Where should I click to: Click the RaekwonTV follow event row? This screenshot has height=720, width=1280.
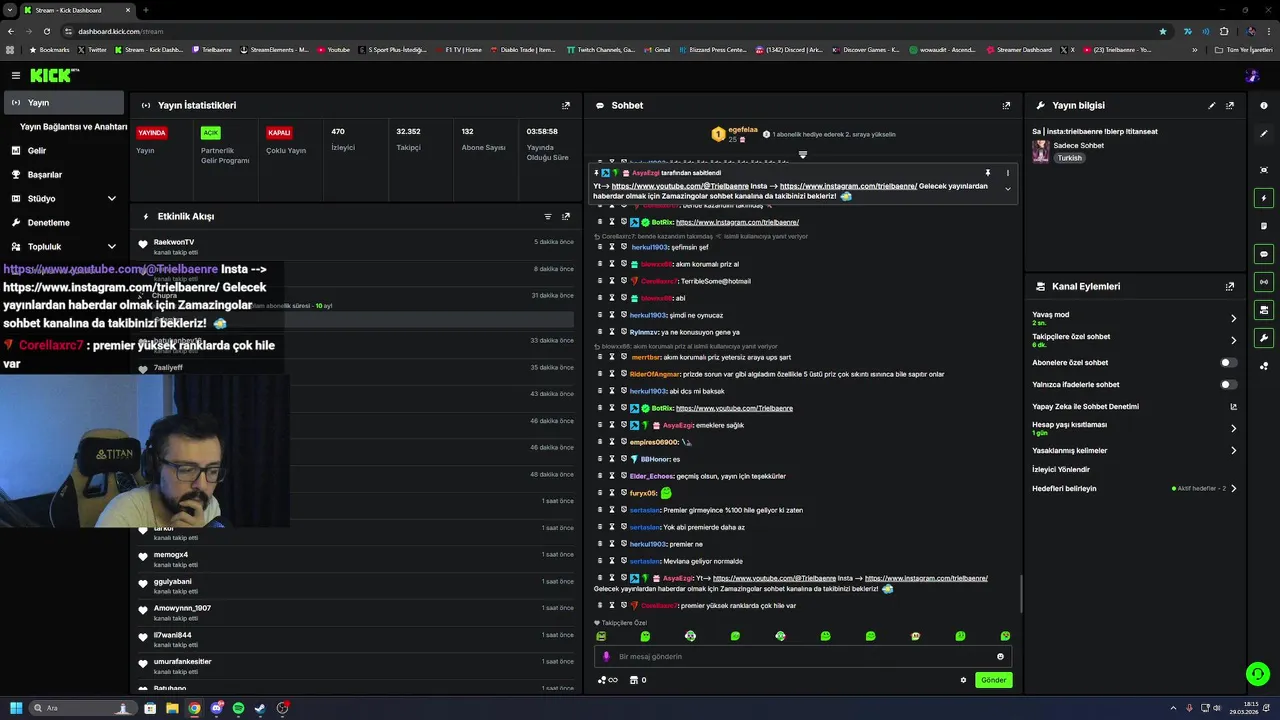click(357, 246)
